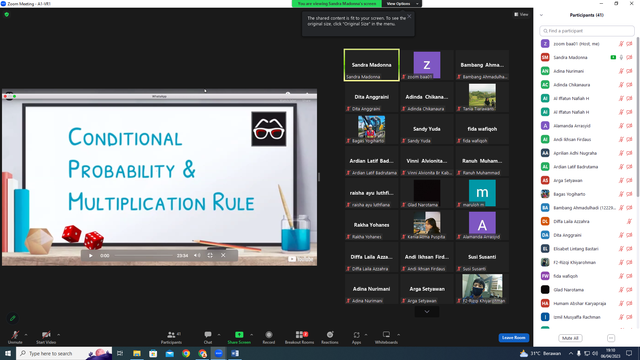Image resolution: width=640 pixels, height=360 pixels.
Task: Select the Bagas Yogiharto video tile
Action: (371, 129)
